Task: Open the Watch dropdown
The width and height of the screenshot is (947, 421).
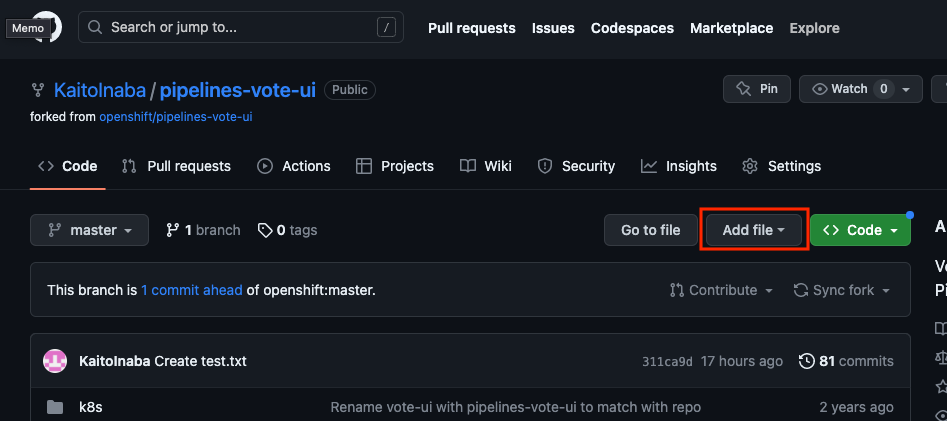Action: click(x=861, y=89)
